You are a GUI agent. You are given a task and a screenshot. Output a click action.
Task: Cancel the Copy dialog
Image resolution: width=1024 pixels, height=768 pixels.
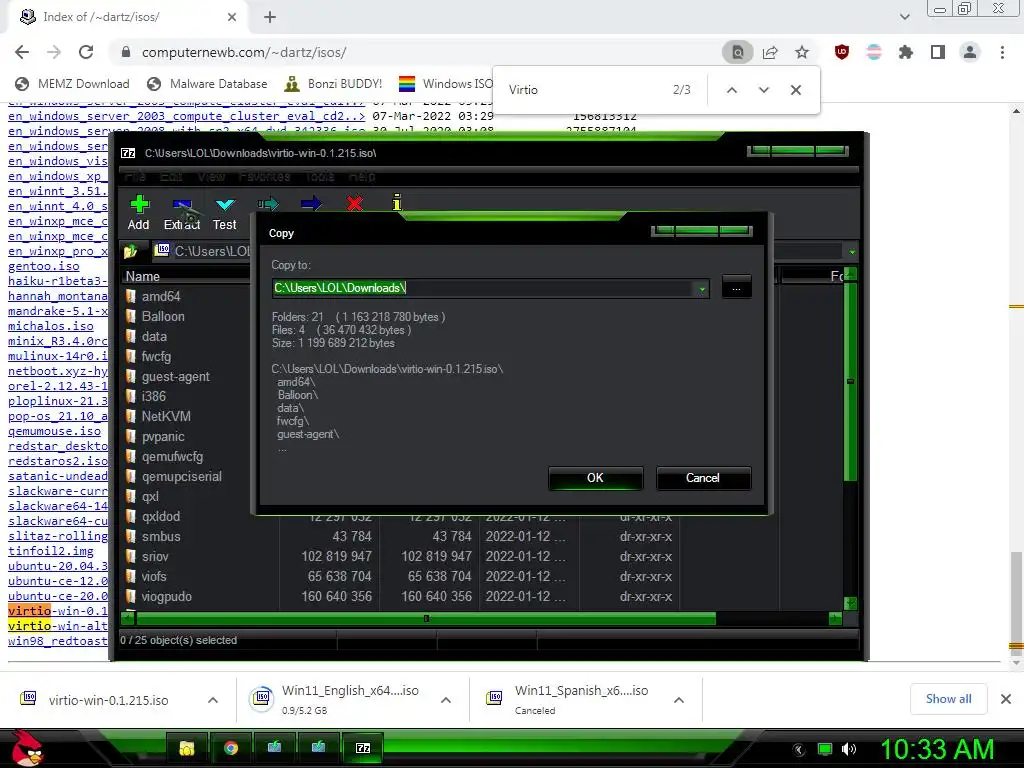pyautogui.click(x=703, y=478)
